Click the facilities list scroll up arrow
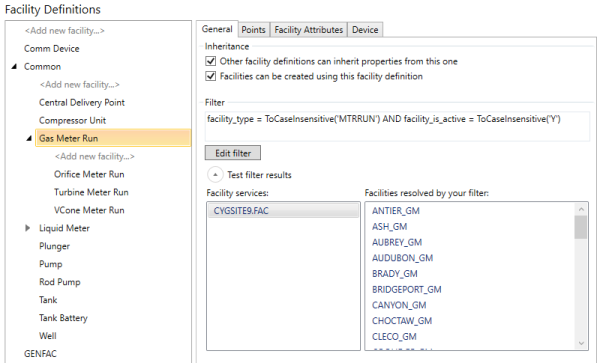Image resolution: width=600 pixels, height=363 pixels. [581, 209]
